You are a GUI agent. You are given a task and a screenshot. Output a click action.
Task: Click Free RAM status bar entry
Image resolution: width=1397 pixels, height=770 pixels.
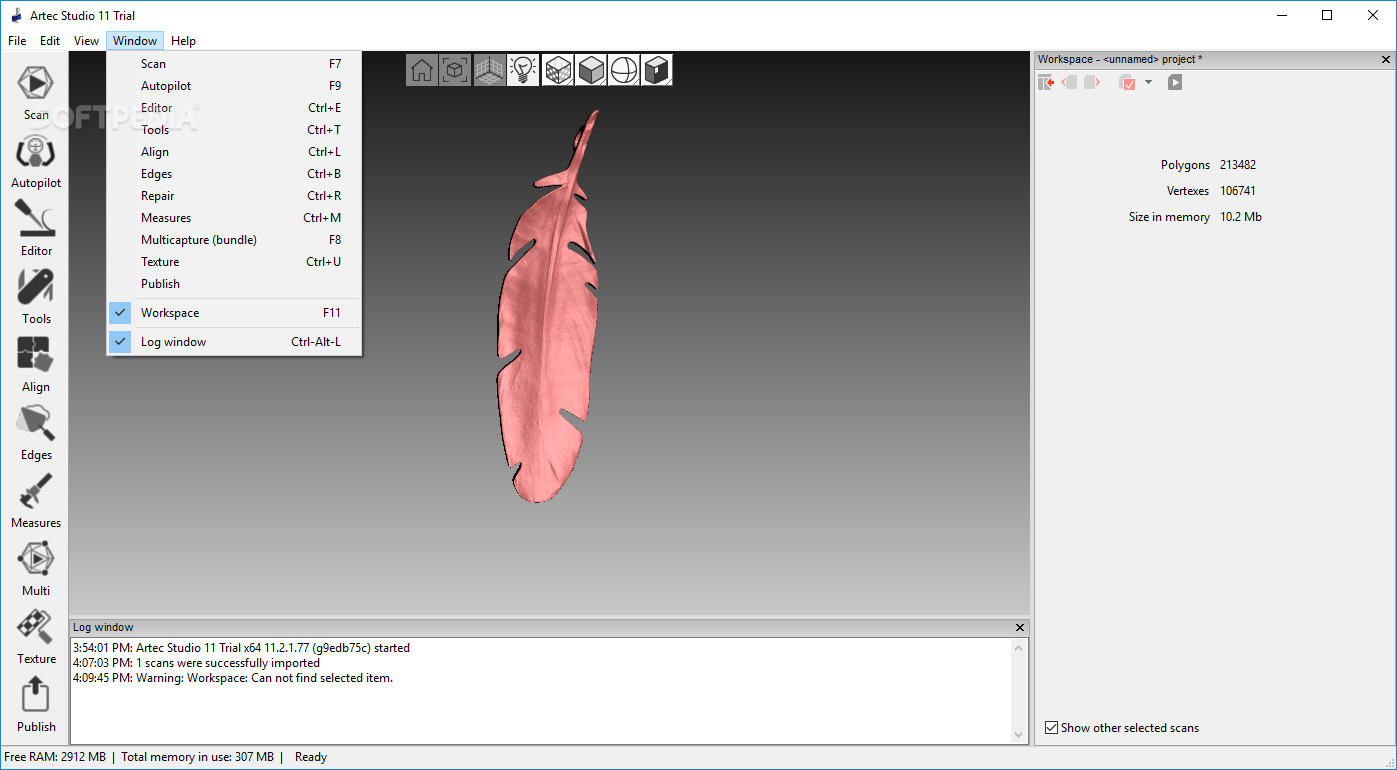(x=55, y=757)
